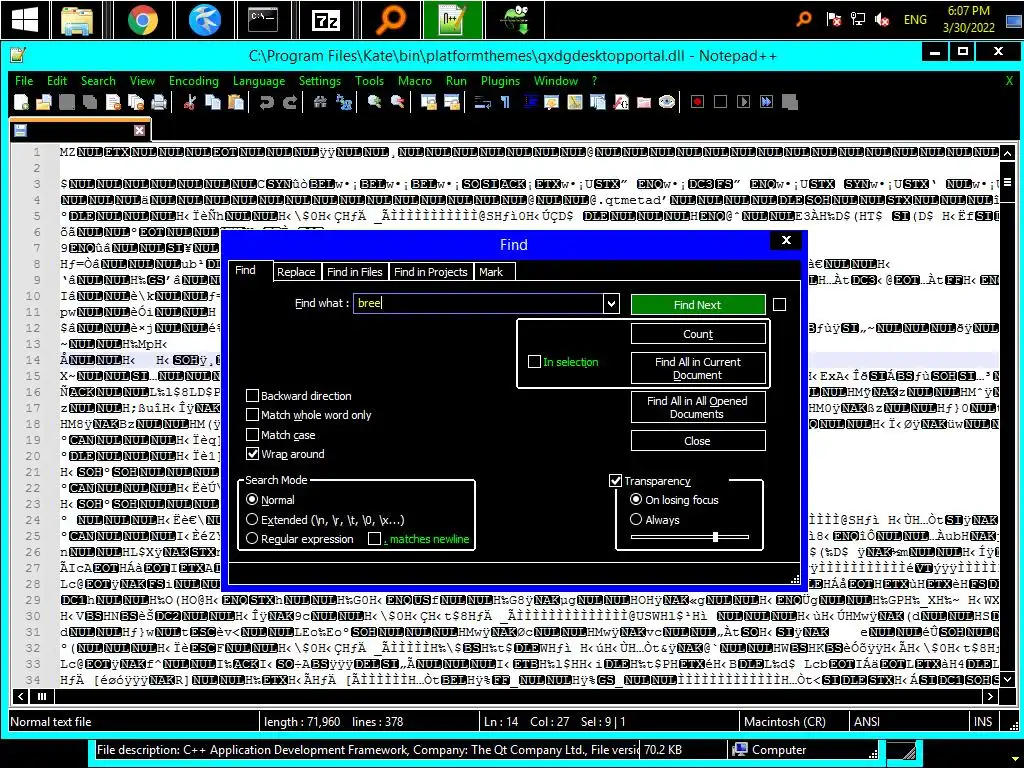
Task: Open Chrome from the taskbar
Action: pos(143,20)
